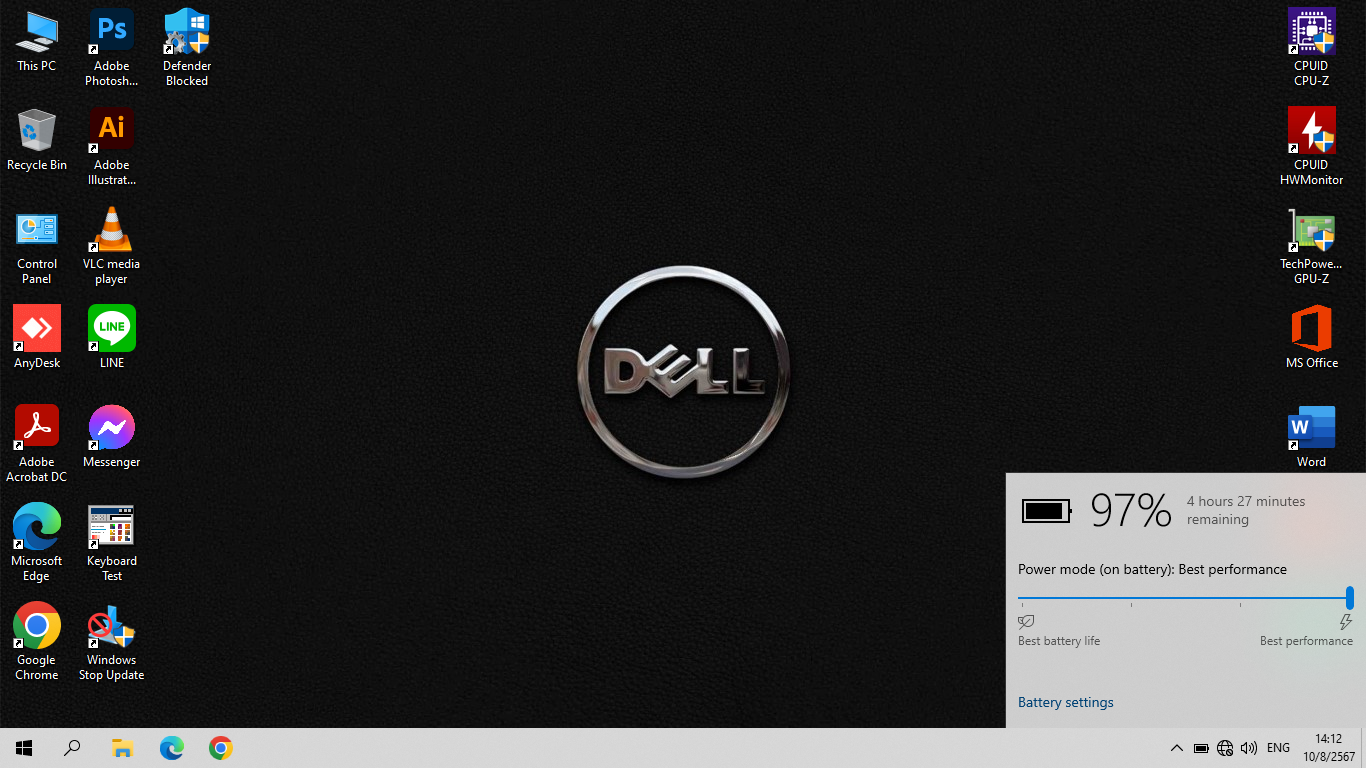Open the Battery settings link
This screenshot has width=1366, height=768.
1065,702
